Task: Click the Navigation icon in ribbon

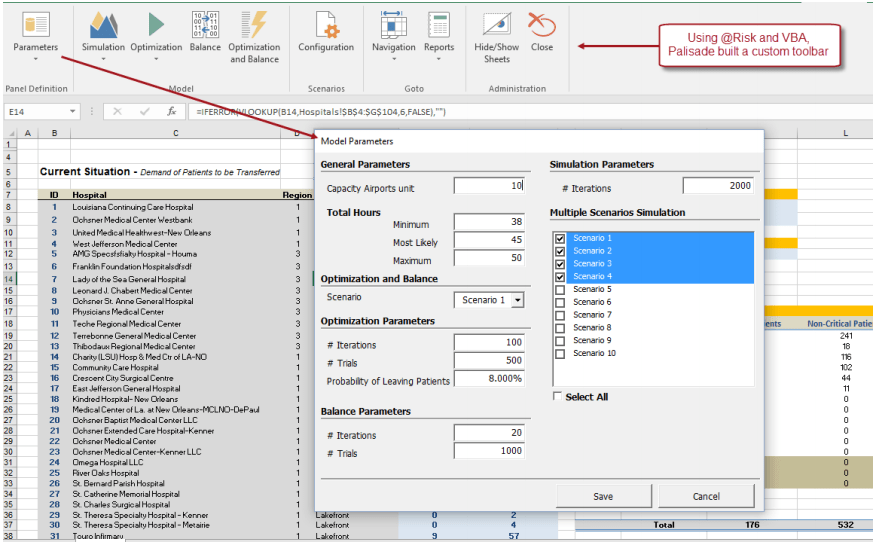Action: tap(393, 25)
